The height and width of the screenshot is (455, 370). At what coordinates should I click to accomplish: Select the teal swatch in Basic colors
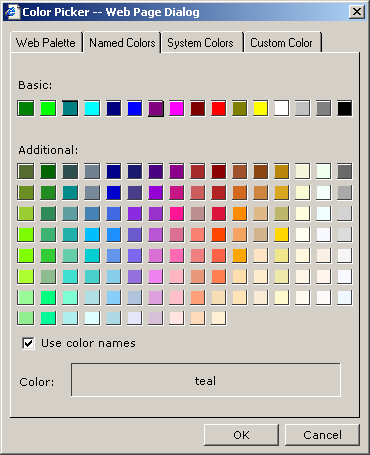click(70, 109)
